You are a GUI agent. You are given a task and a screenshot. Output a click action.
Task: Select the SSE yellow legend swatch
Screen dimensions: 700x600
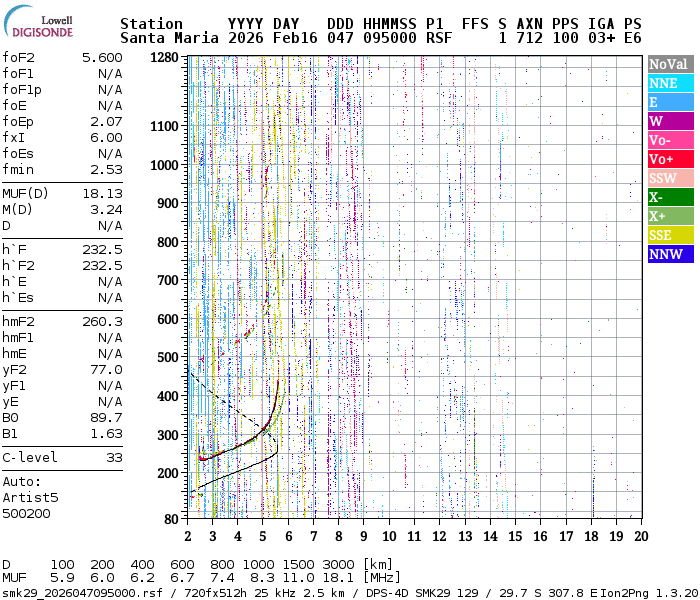pos(671,235)
